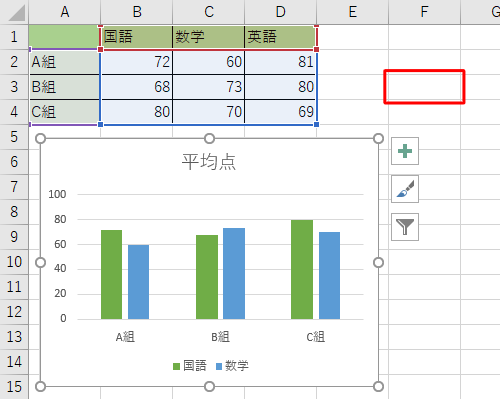
Task: Click the red range handle below D1
Action: pos(317,49)
